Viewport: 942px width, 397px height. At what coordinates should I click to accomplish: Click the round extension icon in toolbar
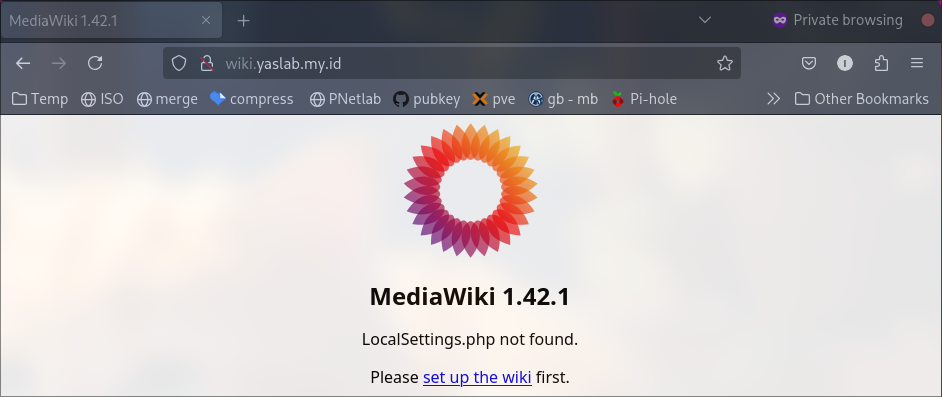845,63
